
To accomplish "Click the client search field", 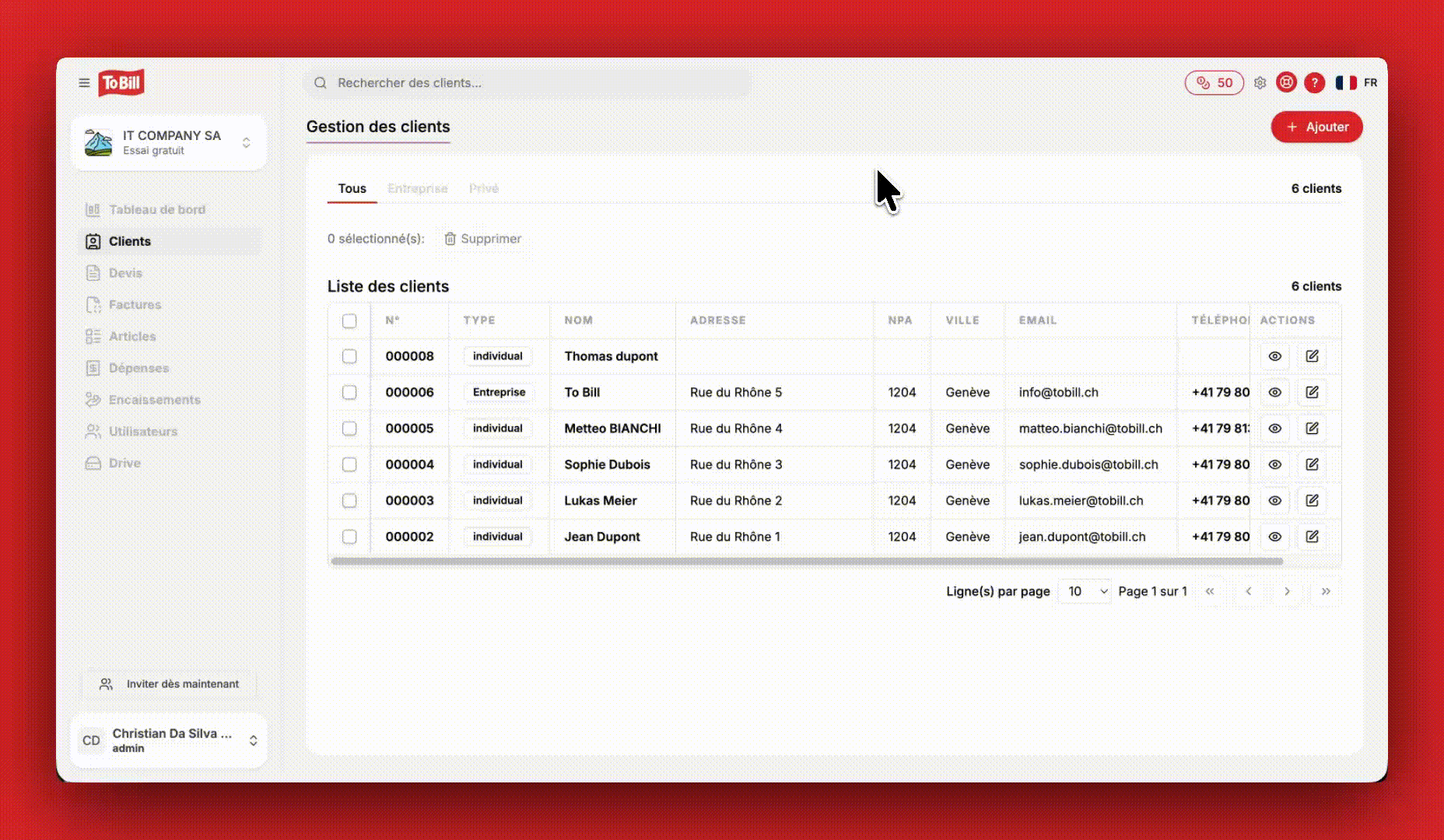I will (529, 82).
